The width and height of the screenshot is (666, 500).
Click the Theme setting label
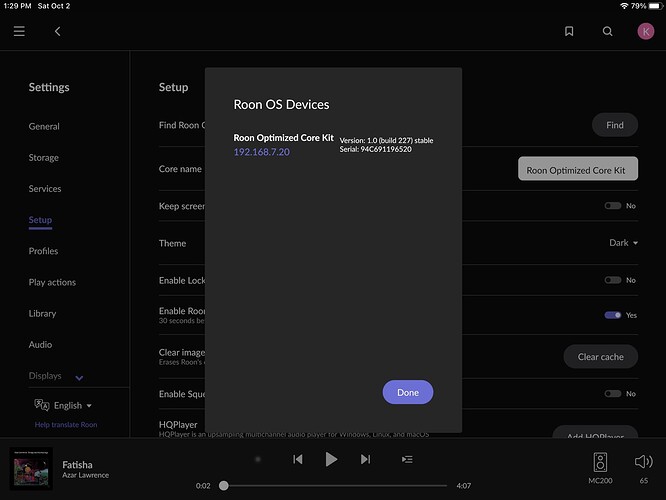click(172, 243)
